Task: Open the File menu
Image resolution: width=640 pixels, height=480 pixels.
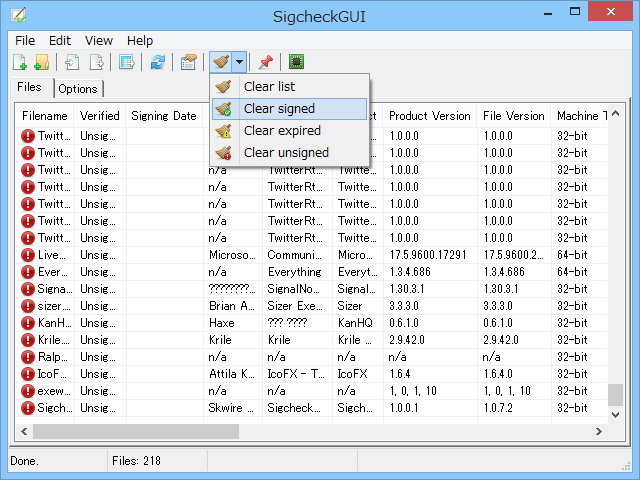Action: [x=25, y=40]
